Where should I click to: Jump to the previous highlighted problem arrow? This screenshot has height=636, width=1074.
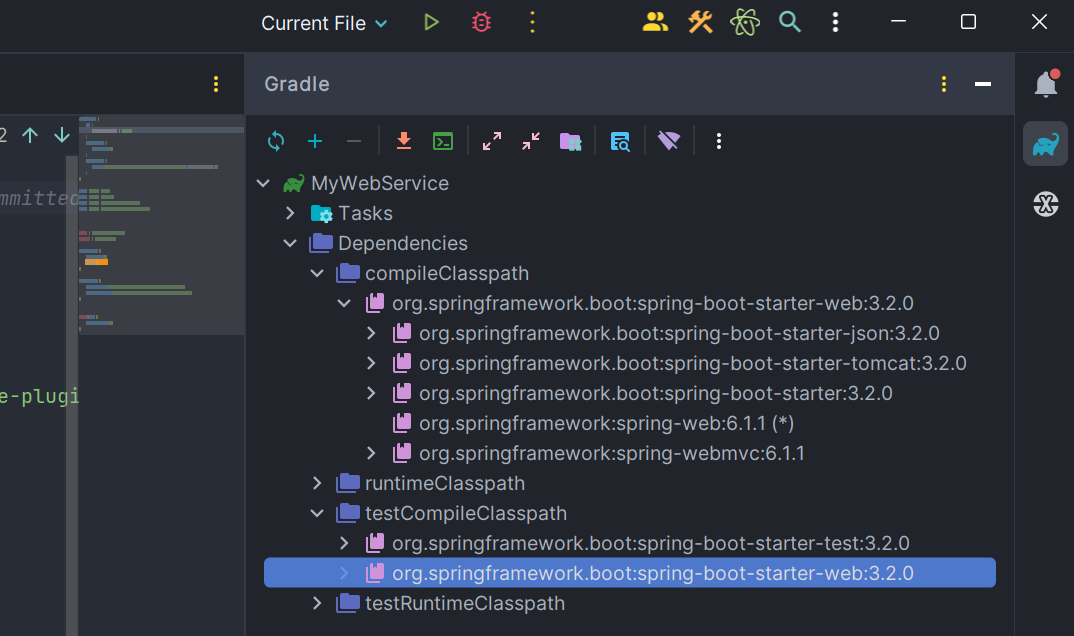(x=30, y=135)
